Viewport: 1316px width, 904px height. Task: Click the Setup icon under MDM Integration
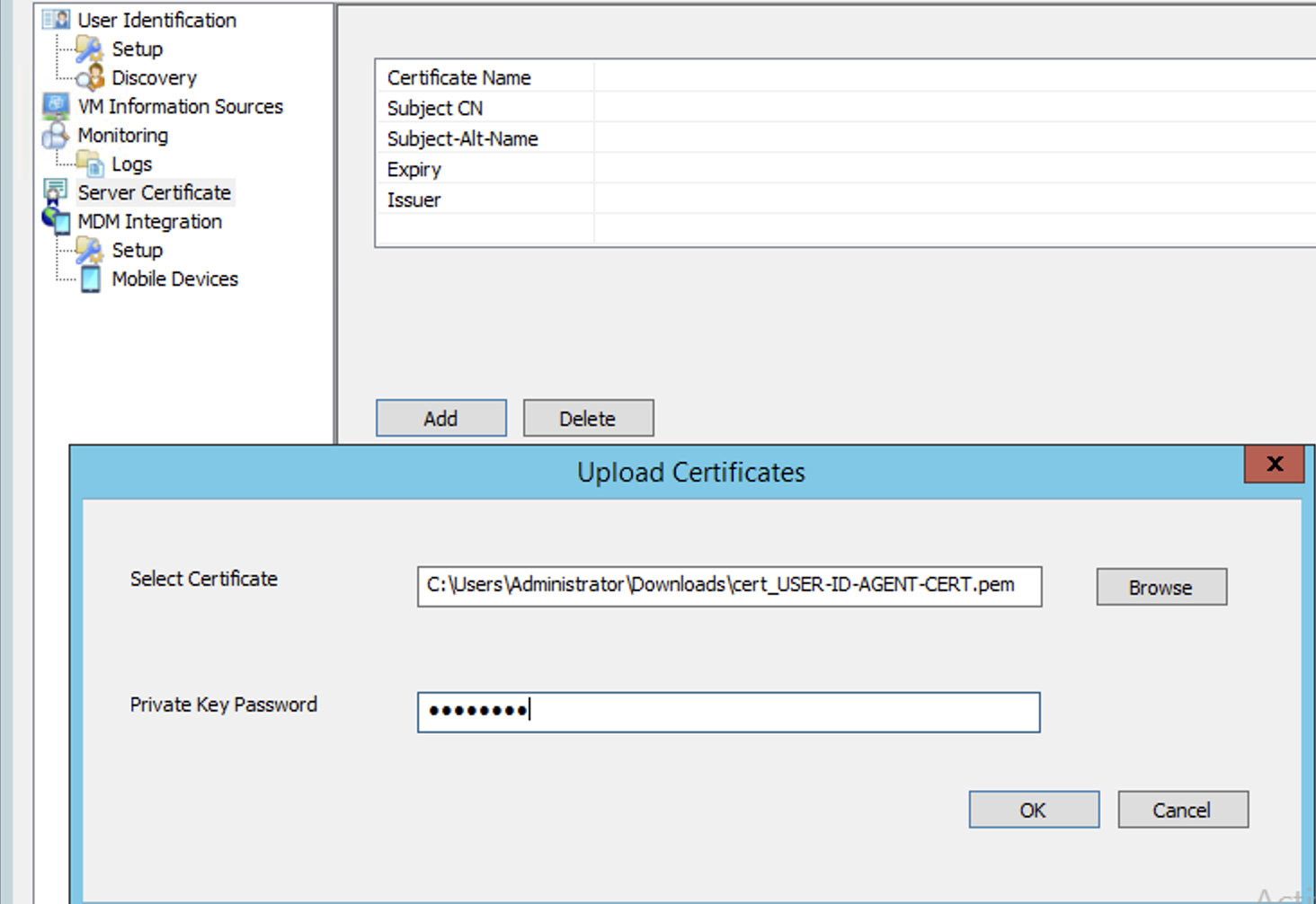pyautogui.click(x=89, y=250)
